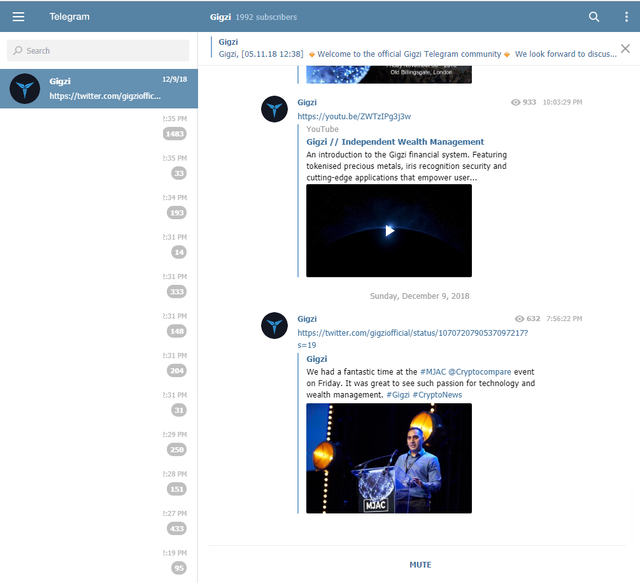Click the sidebar Search input field
Screen dimensions: 640x583
click(98, 51)
